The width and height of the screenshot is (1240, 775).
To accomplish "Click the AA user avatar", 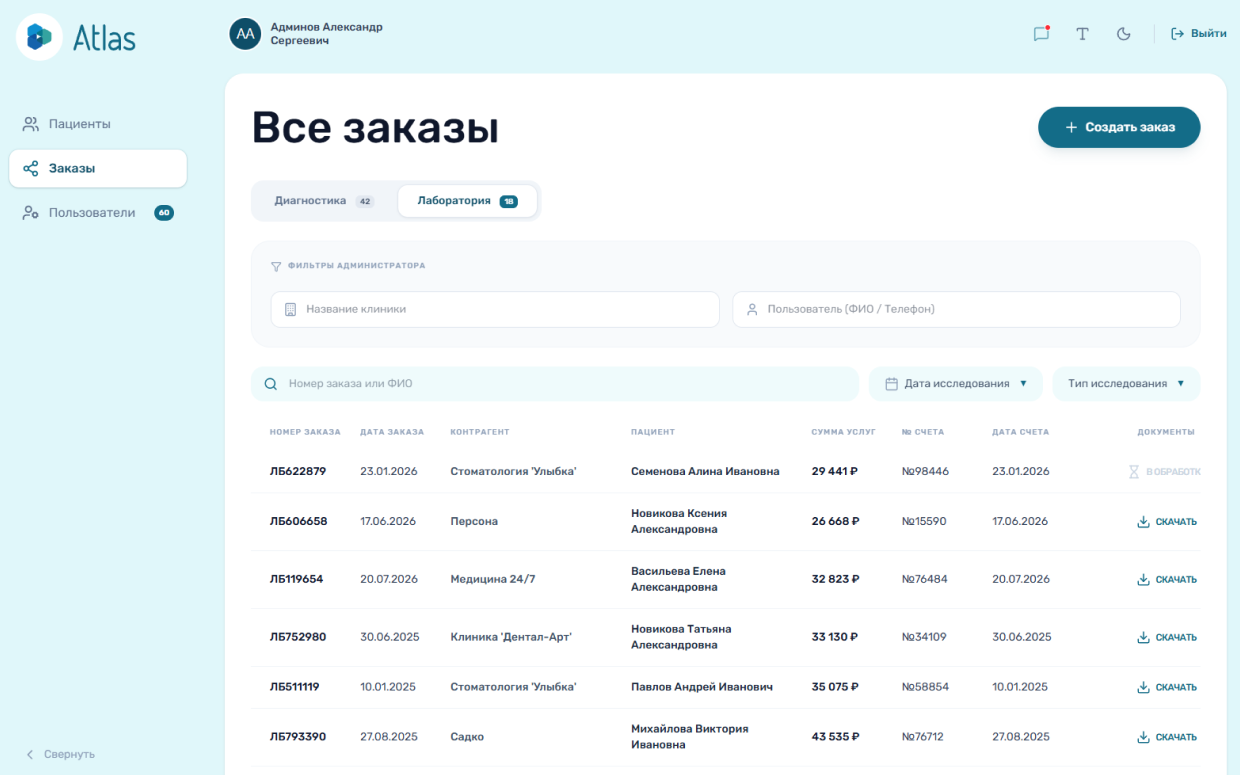I will [245, 34].
